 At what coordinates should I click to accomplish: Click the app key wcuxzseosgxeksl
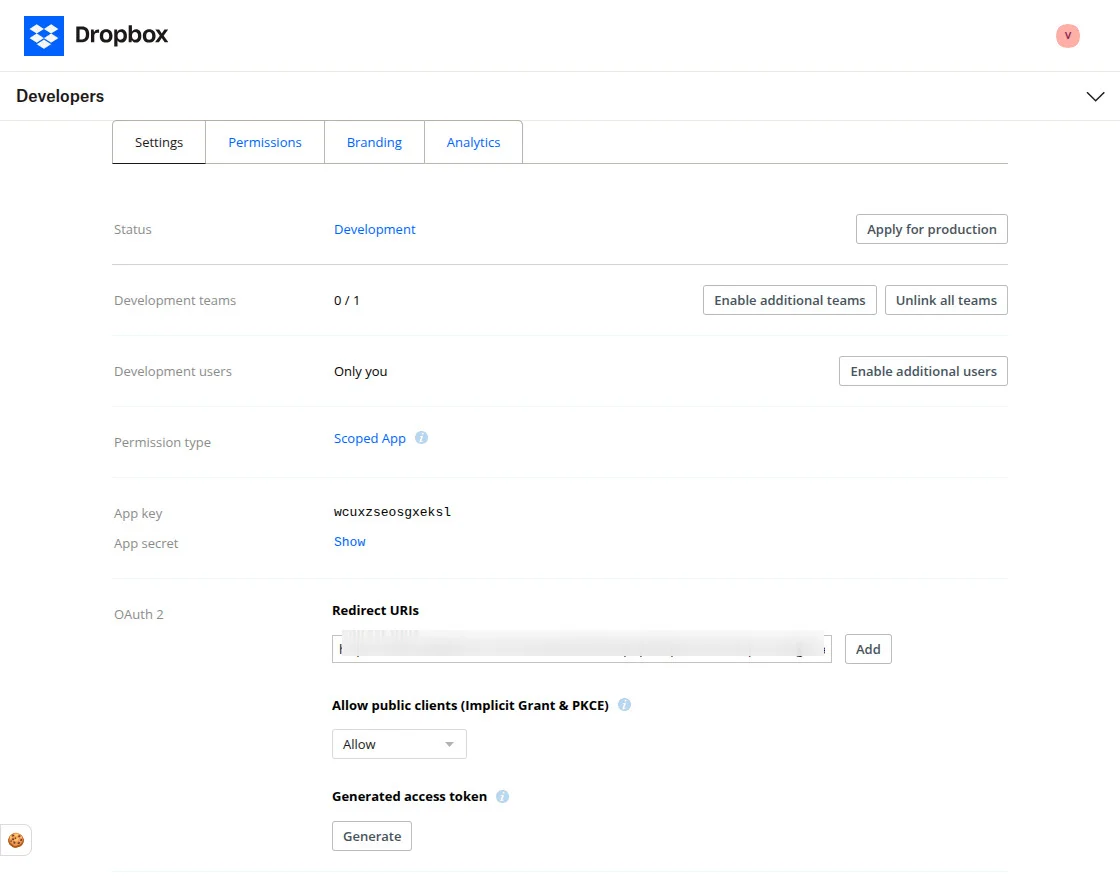(x=392, y=511)
